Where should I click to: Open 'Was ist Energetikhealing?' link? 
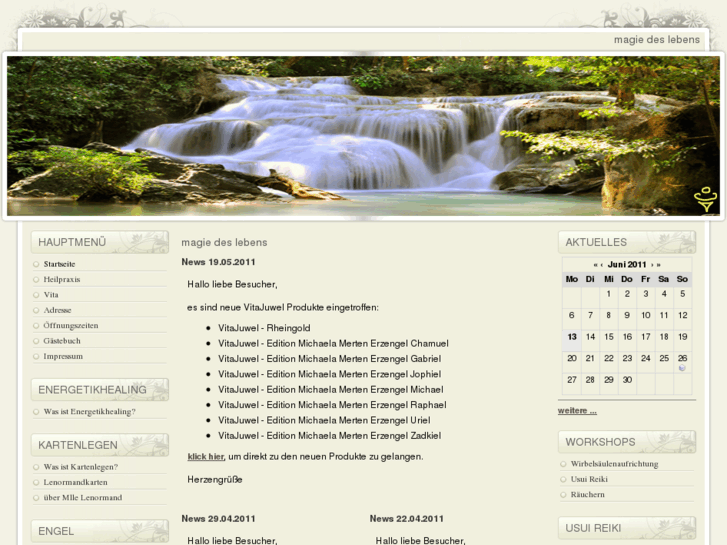tap(89, 411)
